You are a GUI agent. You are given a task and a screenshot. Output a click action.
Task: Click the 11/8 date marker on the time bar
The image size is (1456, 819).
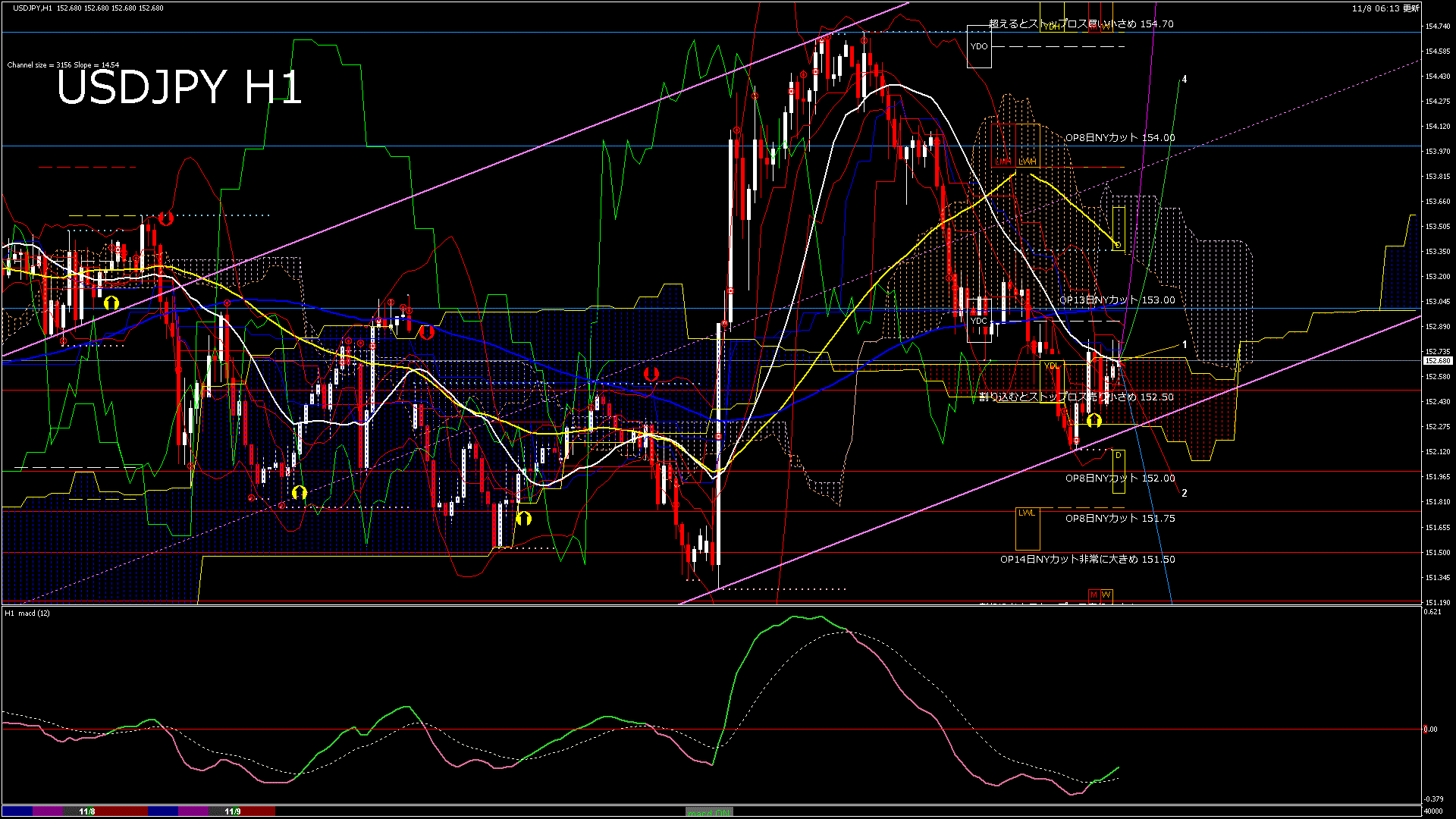(87, 811)
